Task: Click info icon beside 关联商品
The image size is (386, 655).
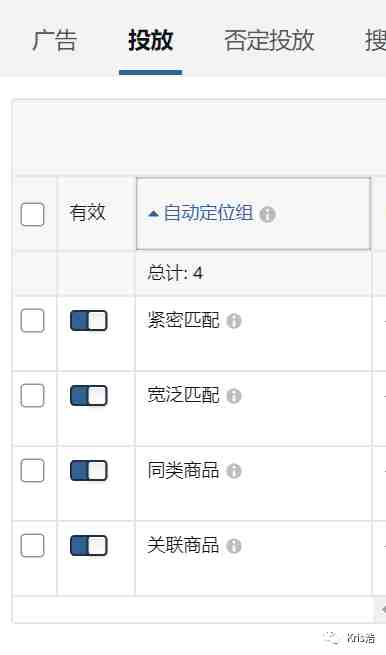Action: [x=234, y=546]
